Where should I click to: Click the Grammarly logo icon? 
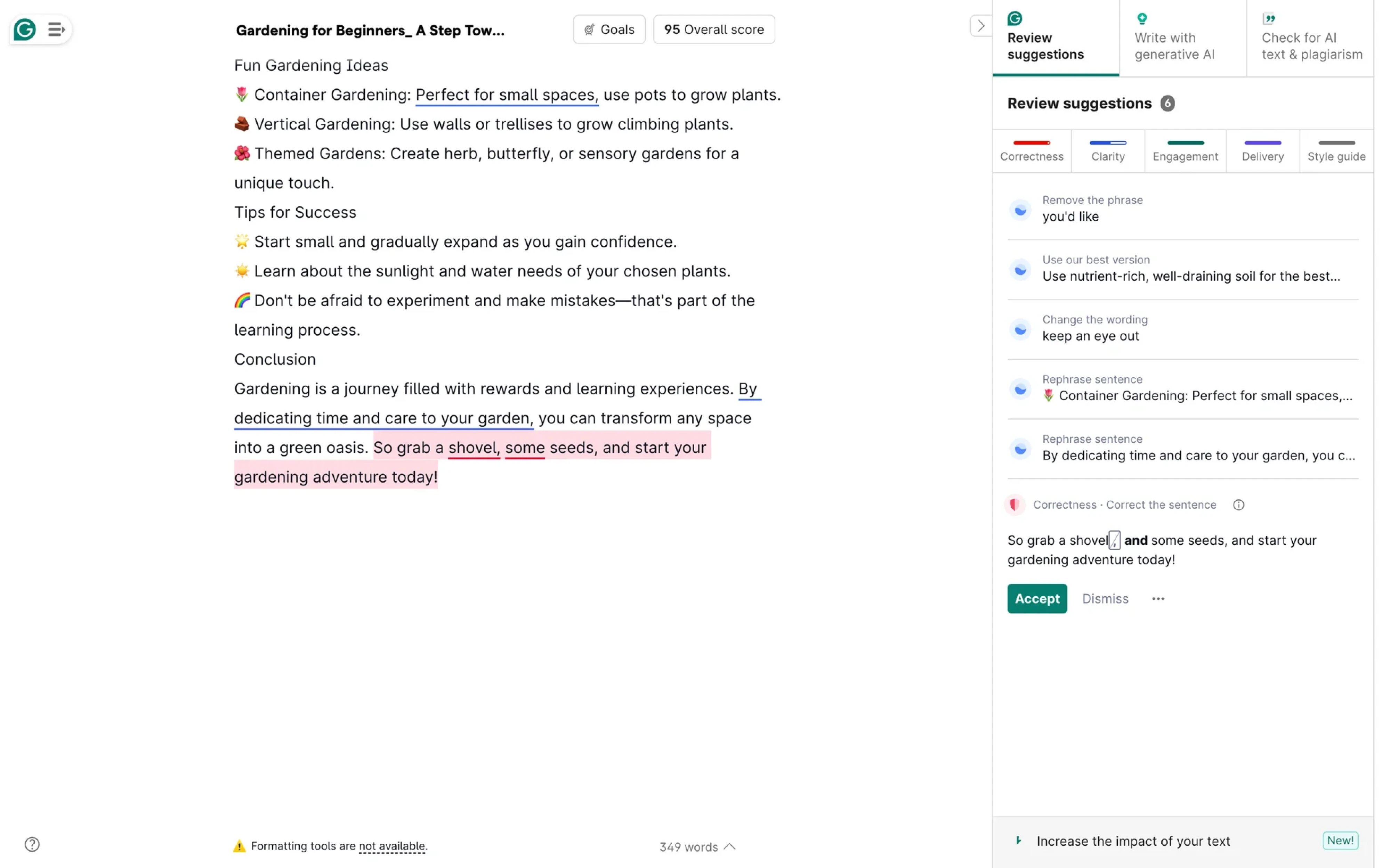coord(24,29)
